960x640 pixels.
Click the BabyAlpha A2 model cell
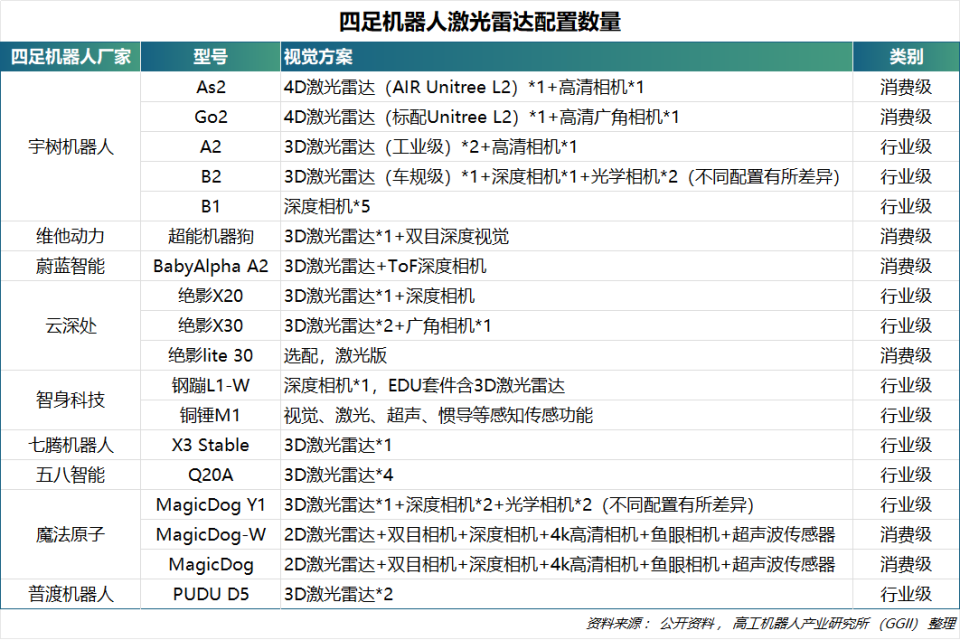click(211, 266)
